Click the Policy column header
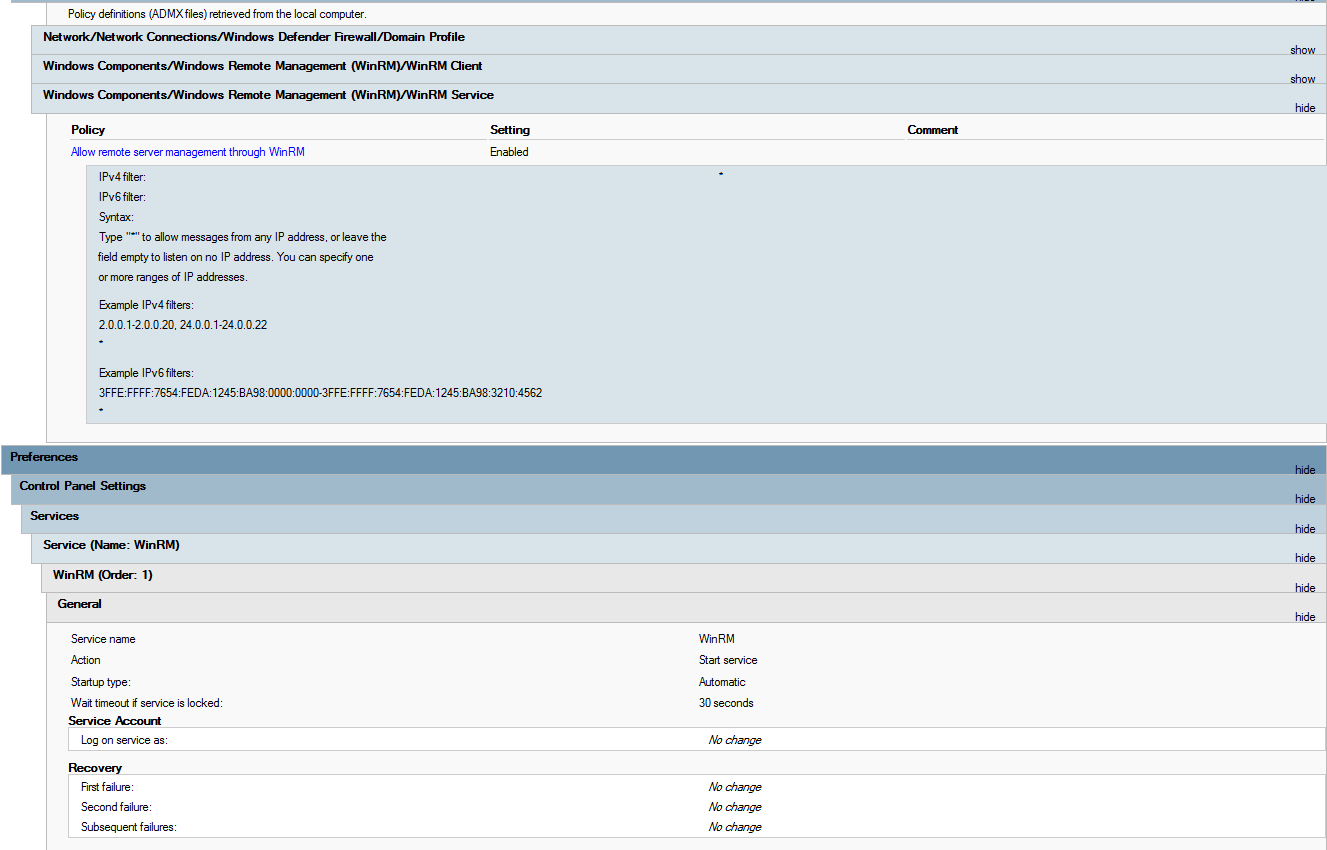The width and height of the screenshot is (1327, 850). coord(88,130)
